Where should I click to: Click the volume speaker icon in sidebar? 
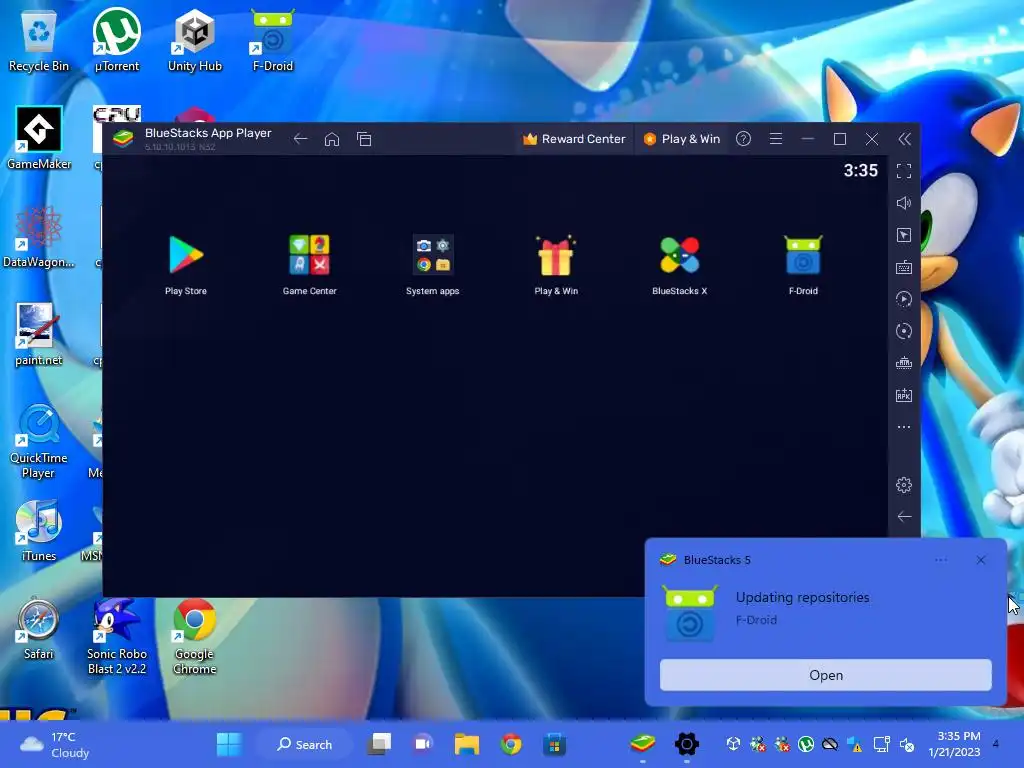click(x=904, y=203)
